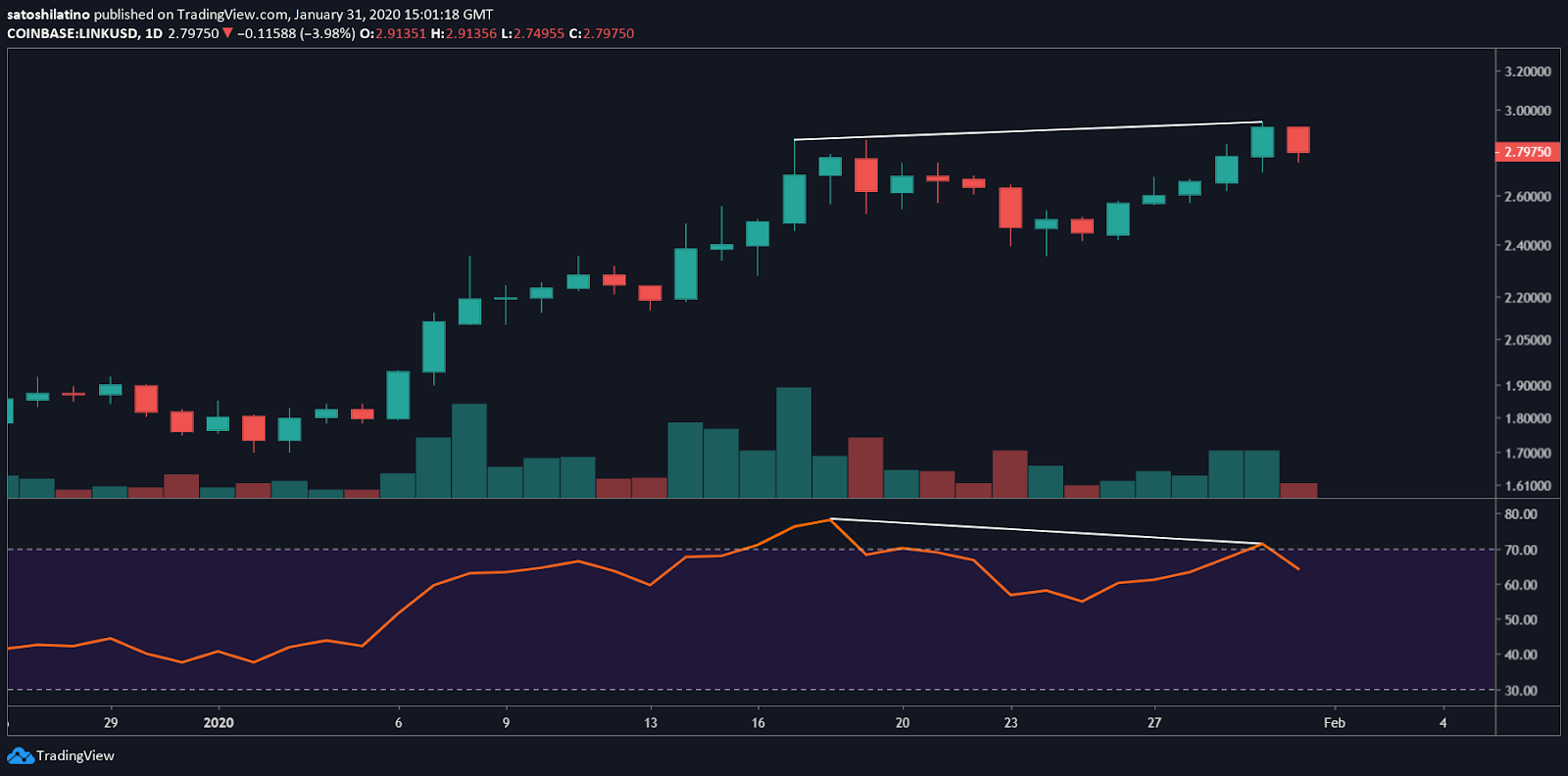Click the white divergence line on RSI
1568x776 pixels.
1046,531
